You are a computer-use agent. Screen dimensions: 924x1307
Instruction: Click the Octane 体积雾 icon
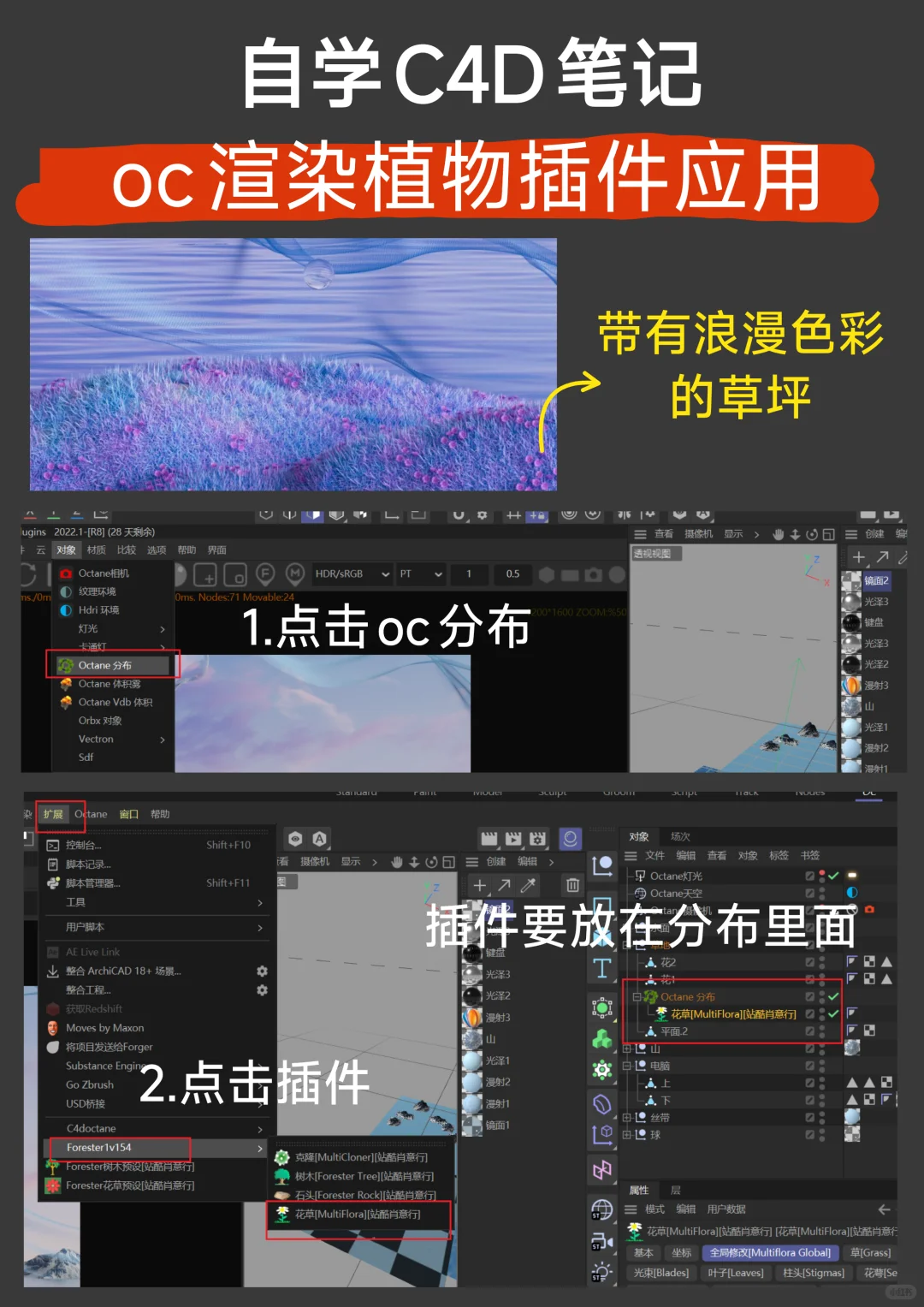[x=65, y=684]
